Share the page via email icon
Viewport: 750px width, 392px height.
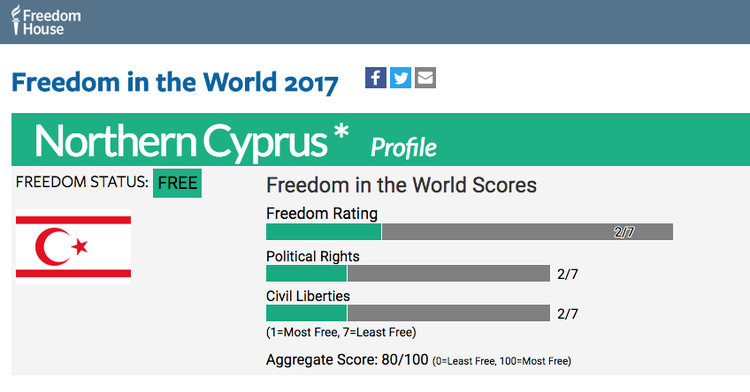[x=425, y=77]
